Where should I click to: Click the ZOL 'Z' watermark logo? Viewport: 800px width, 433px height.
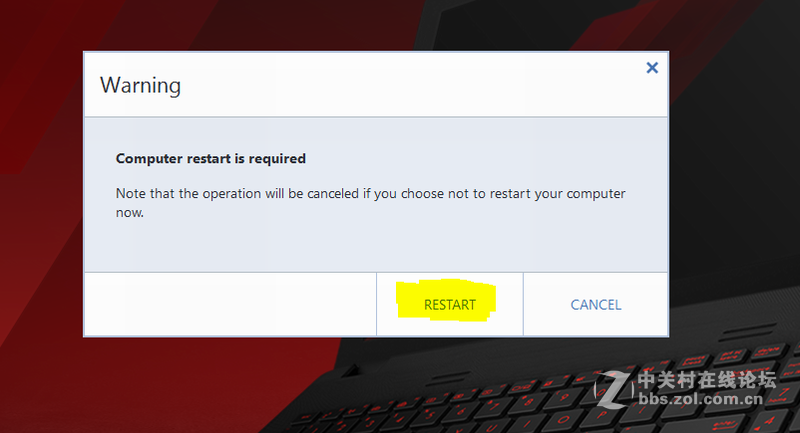614,390
